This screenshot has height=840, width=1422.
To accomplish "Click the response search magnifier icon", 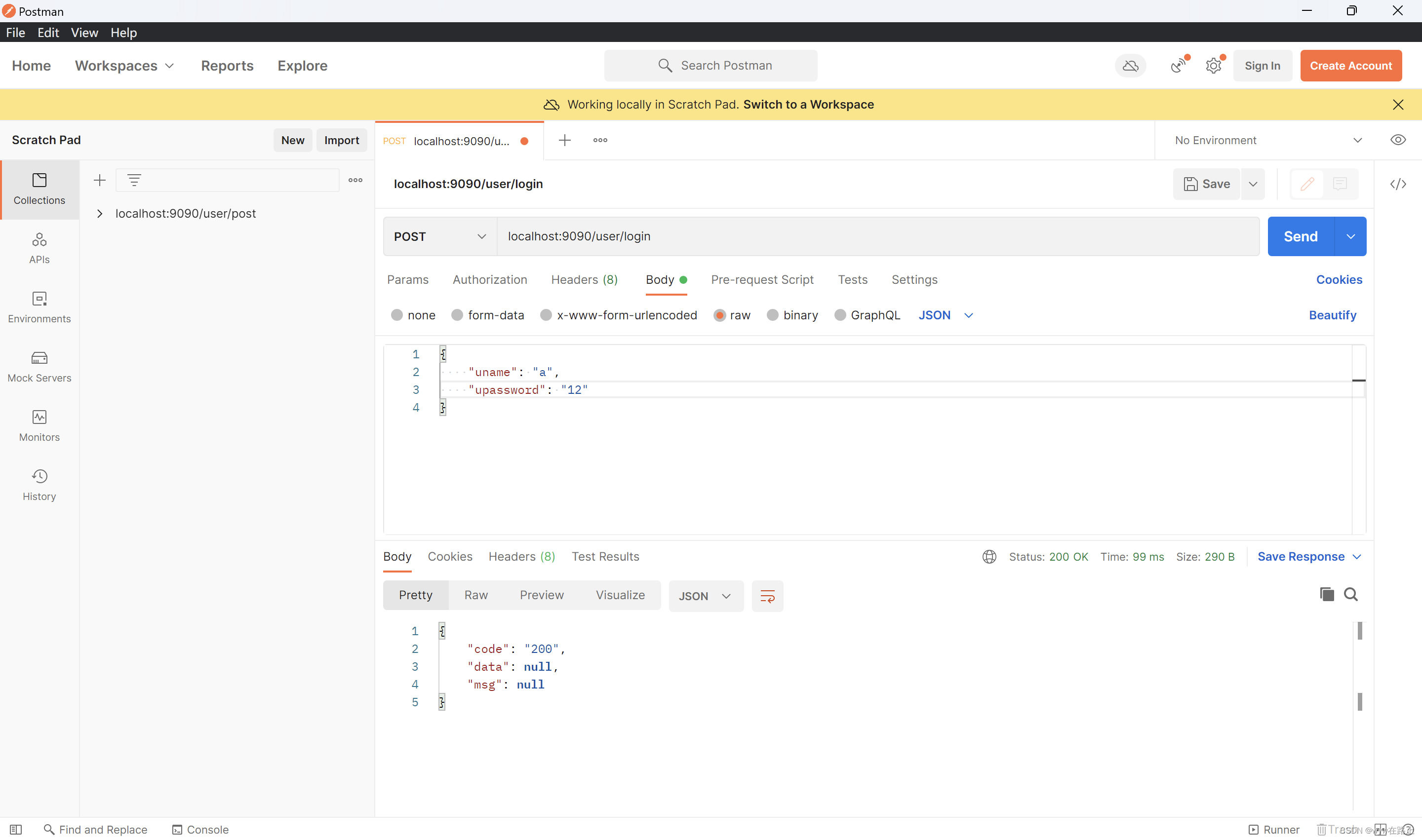I will pyautogui.click(x=1350, y=594).
